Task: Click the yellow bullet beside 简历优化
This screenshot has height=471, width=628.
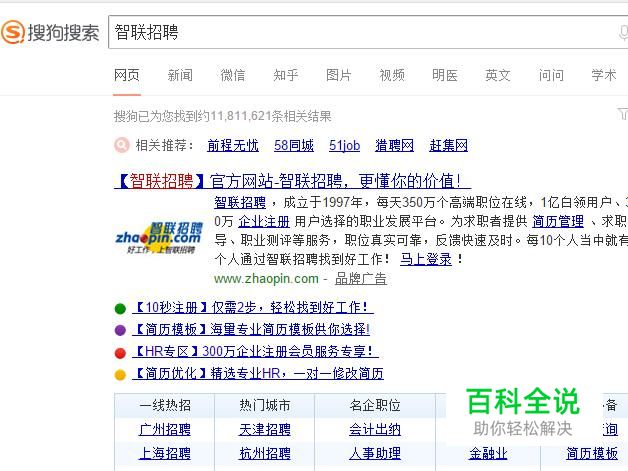Action: click(120, 375)
